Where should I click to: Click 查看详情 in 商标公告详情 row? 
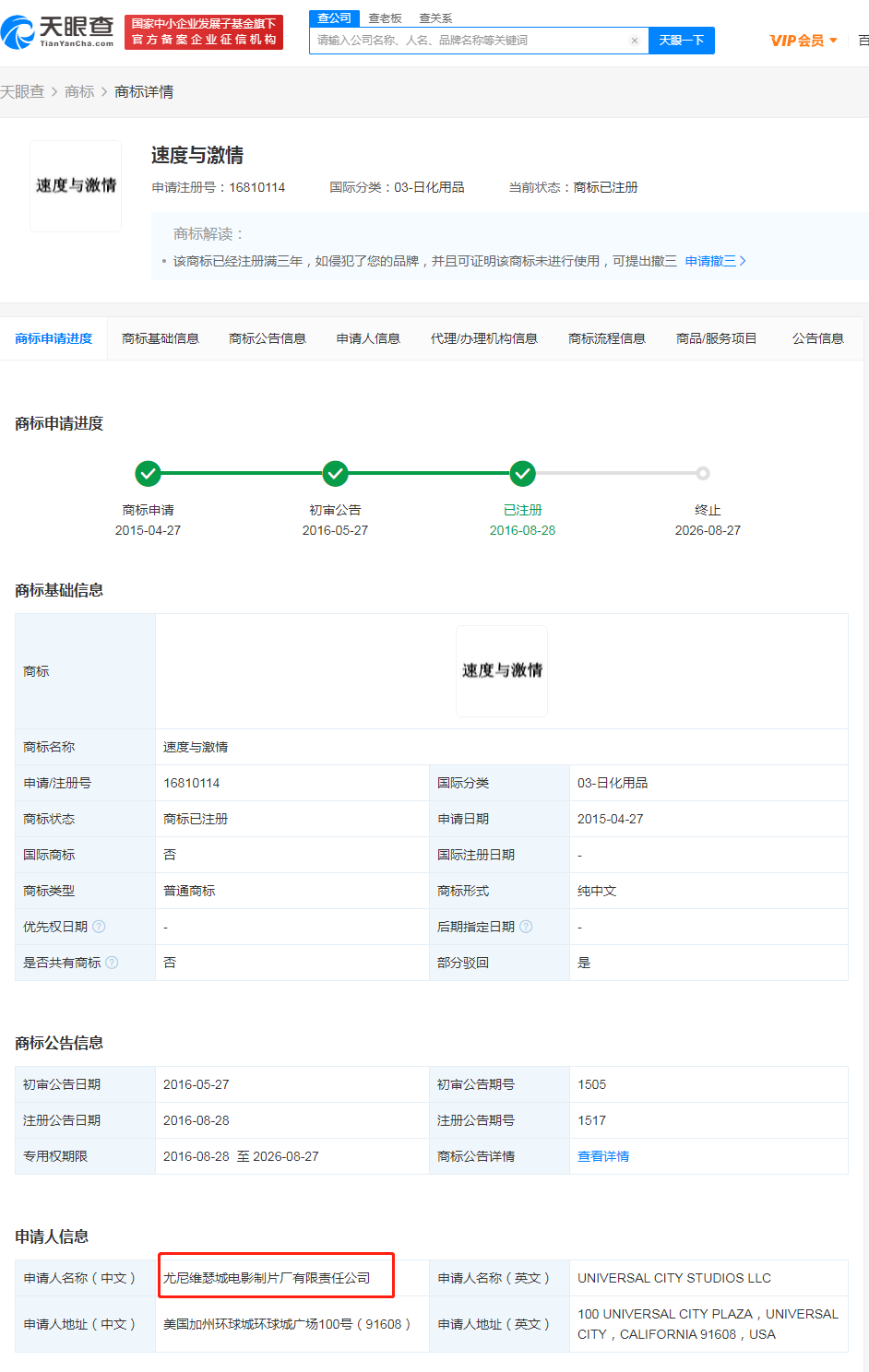[x=602, y=1155]
